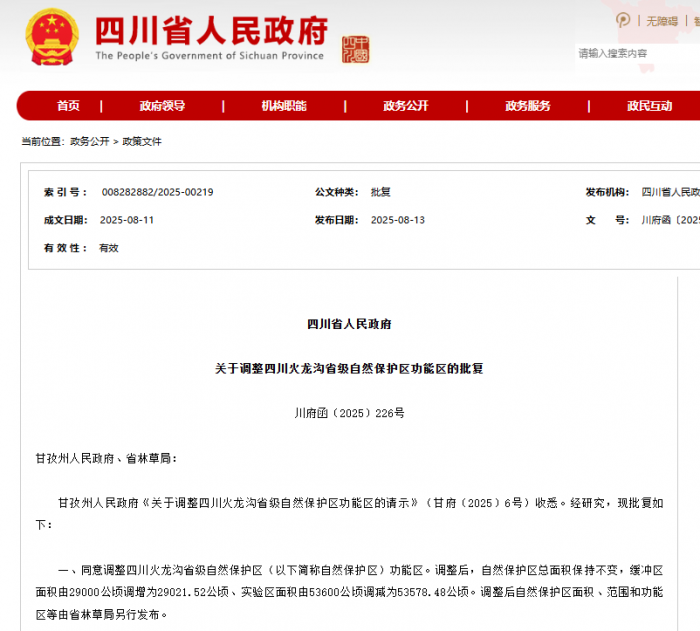Click the 公文种类 label
This screenshot has width=700, height=631.
tap(337, 192)
